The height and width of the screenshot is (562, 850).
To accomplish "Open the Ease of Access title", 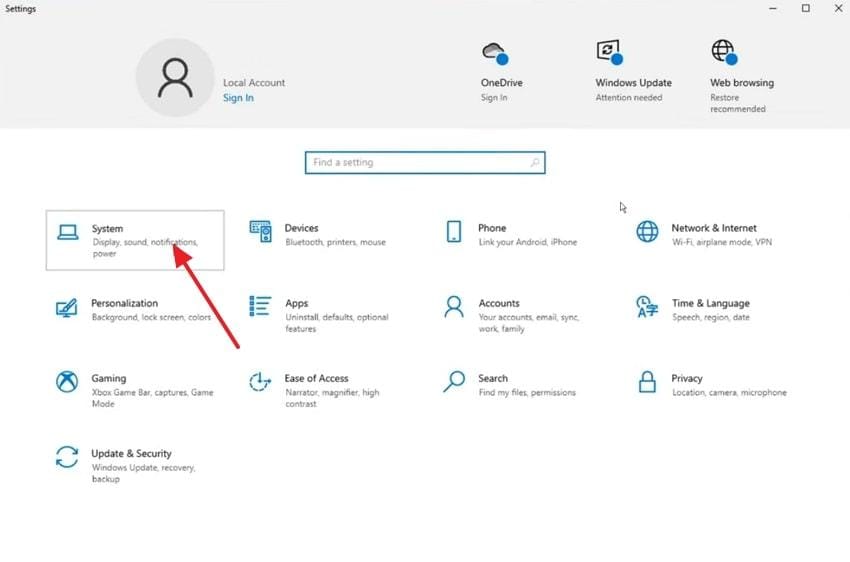I will point(317,378).
